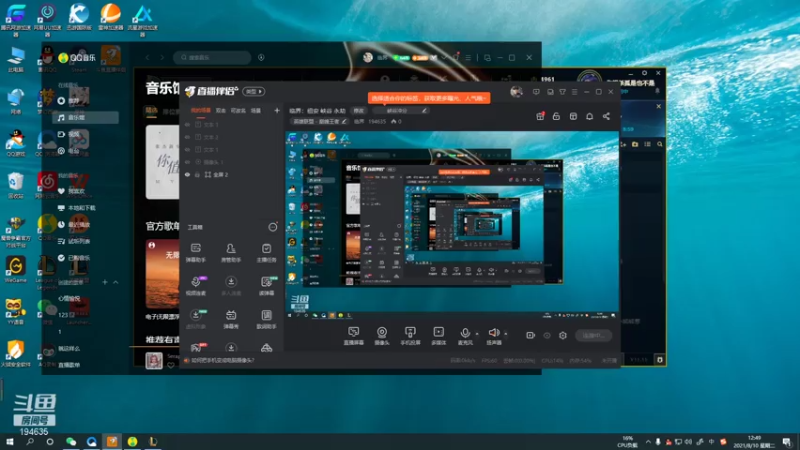Image resolution: width=800 pixels, height=450 pixels.
Task: Open the Windows Start menu
Action: coord(10,442)
